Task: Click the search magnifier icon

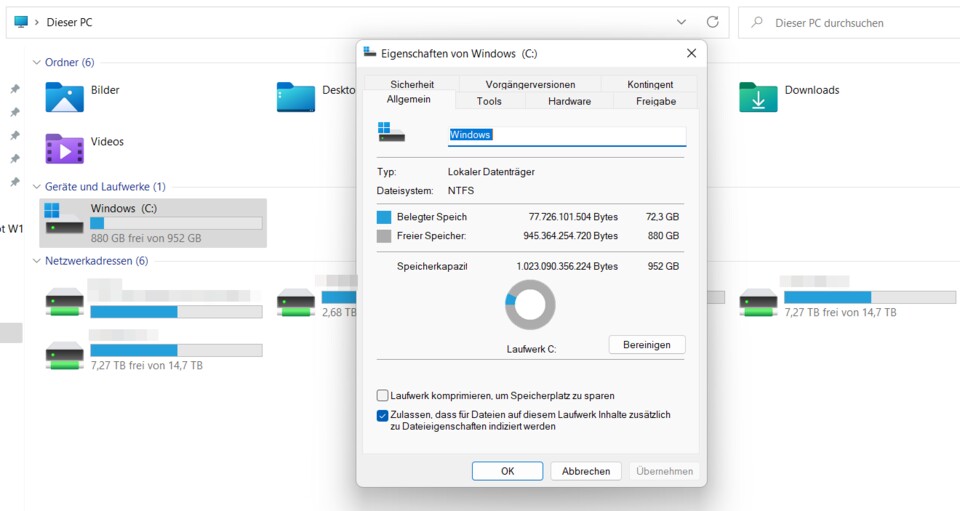Action: (757, 22)
